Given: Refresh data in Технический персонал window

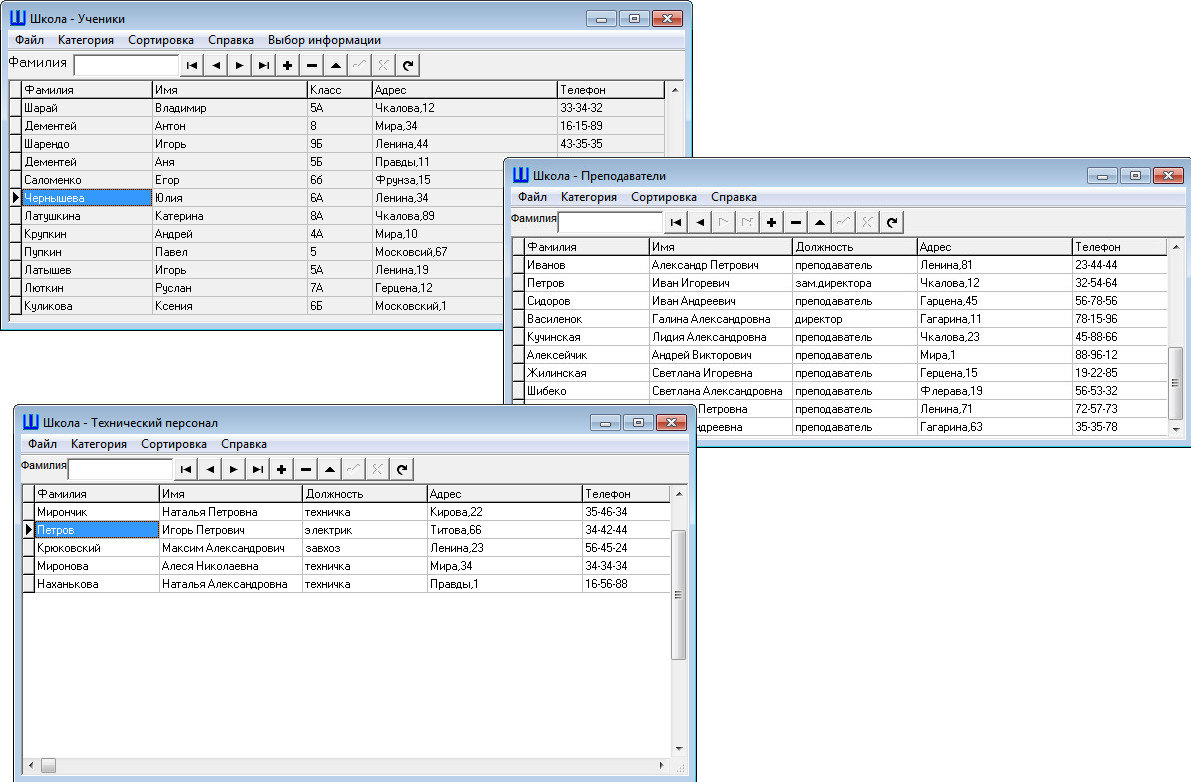Looking at the screenshot, I should (x=401, y=469).
